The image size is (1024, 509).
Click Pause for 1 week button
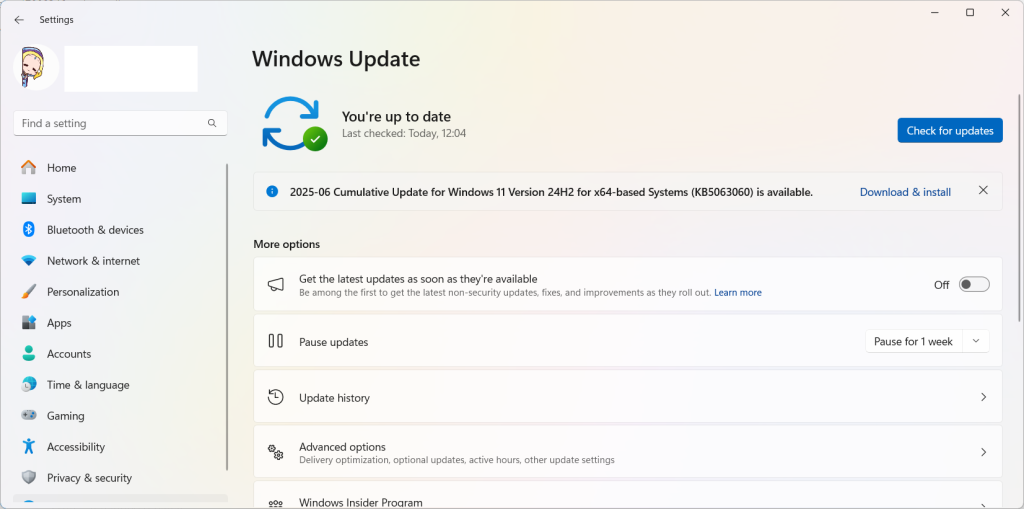[x=913, y=342]
